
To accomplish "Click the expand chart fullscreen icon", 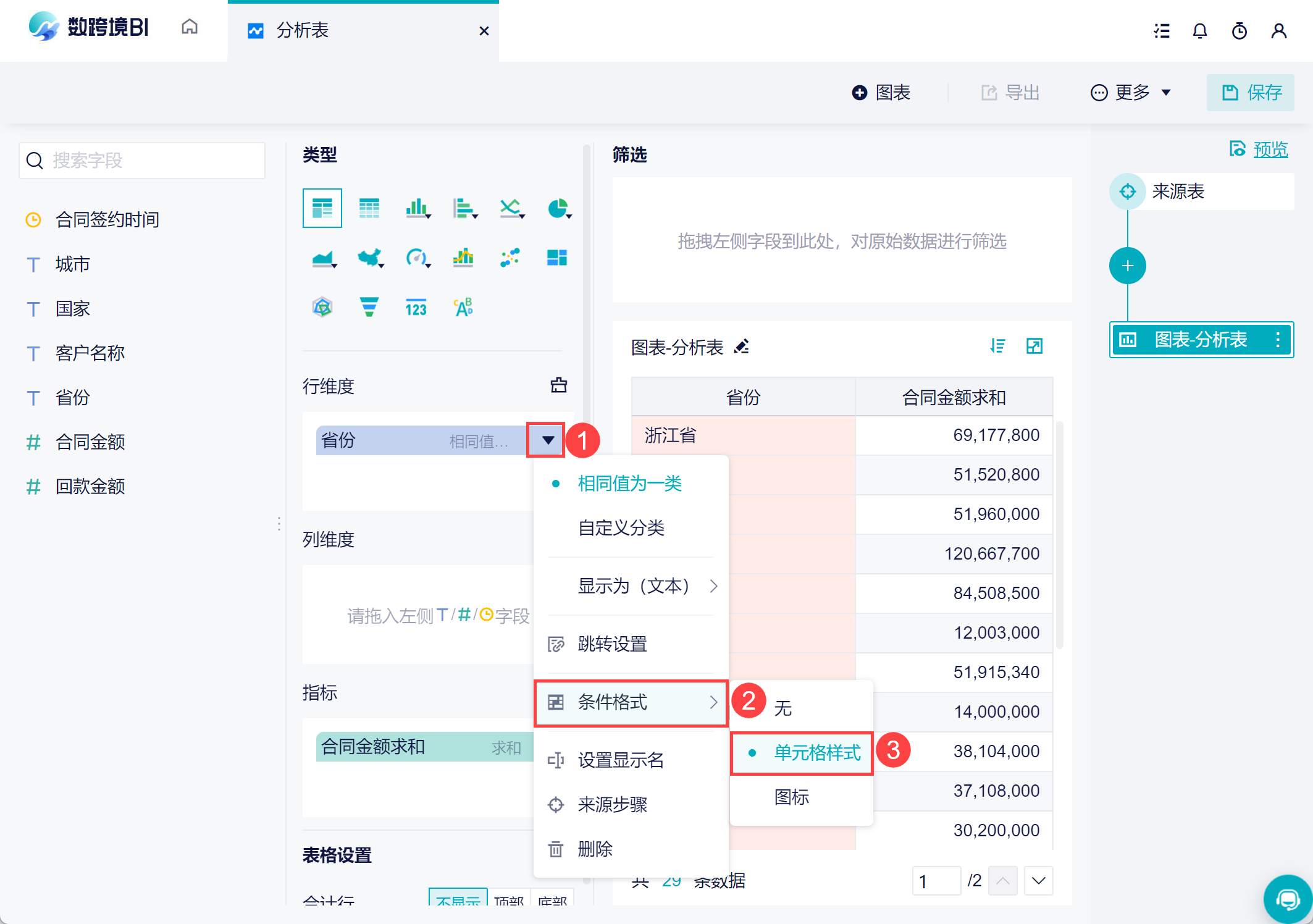I will [1034, 346].
